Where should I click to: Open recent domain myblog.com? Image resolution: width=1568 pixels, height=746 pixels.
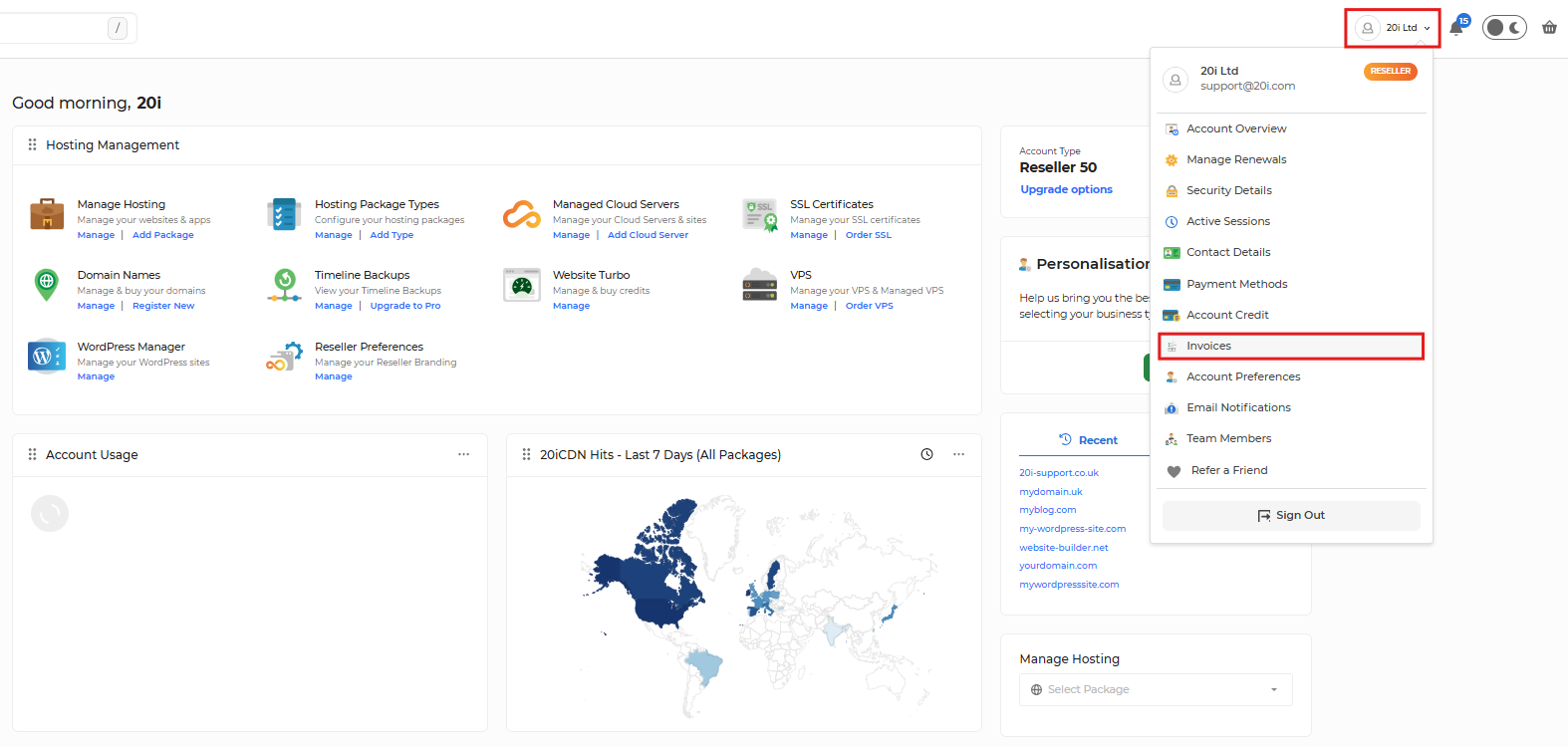coord(1048,510)
